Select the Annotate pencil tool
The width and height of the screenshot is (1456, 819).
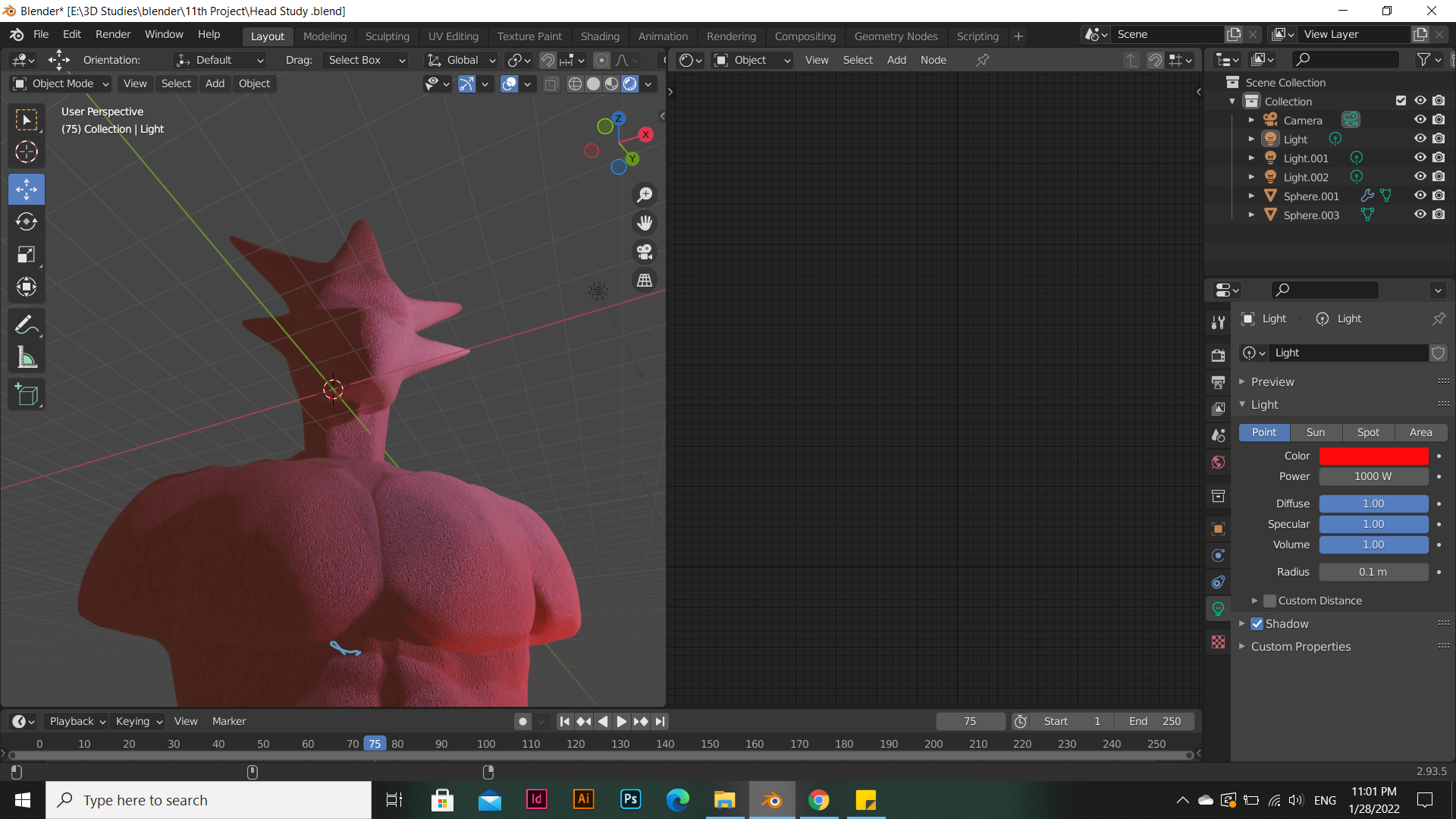coord(27,325)
